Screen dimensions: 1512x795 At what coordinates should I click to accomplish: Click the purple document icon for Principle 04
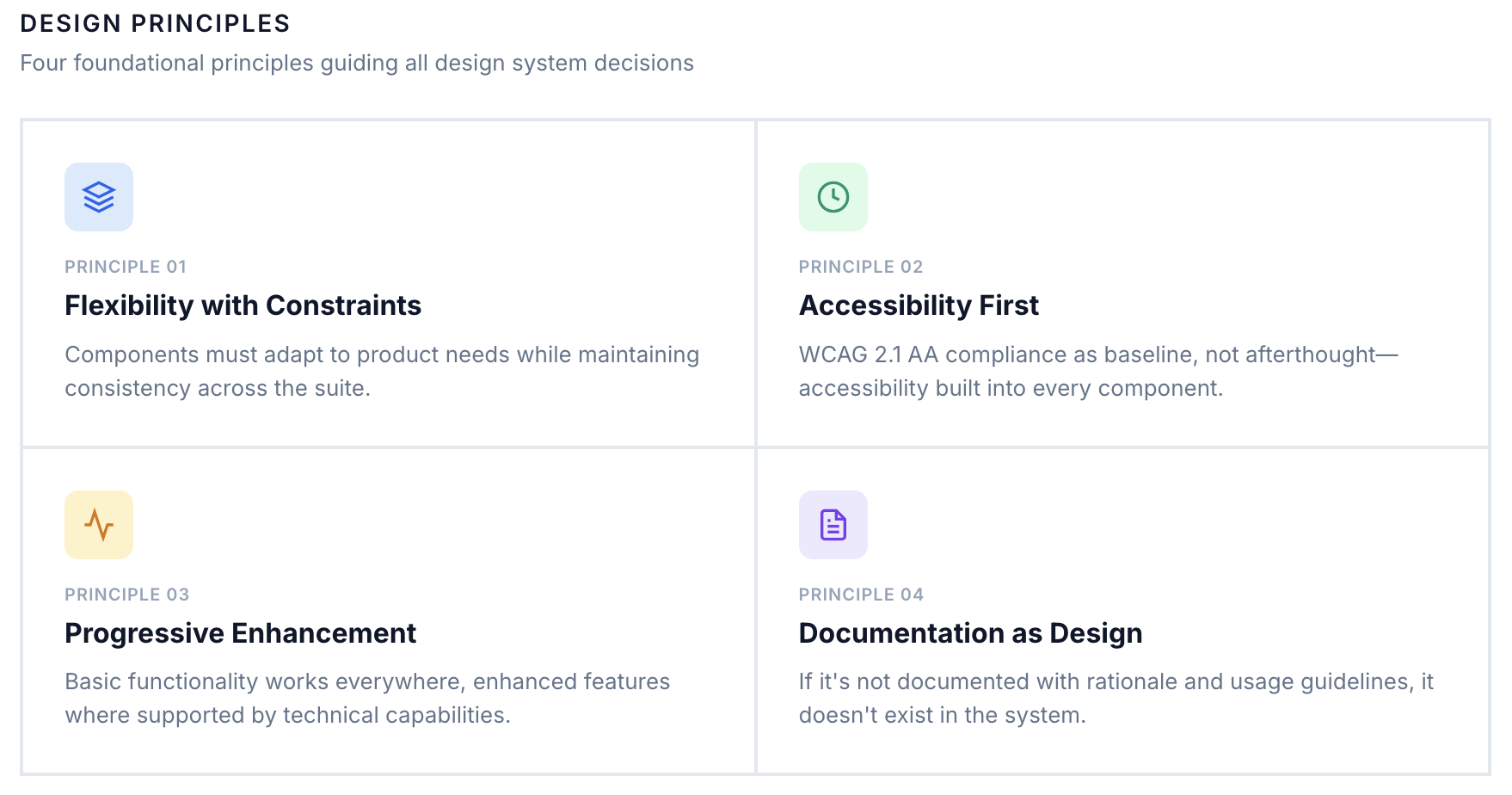(x=833, y=525)
